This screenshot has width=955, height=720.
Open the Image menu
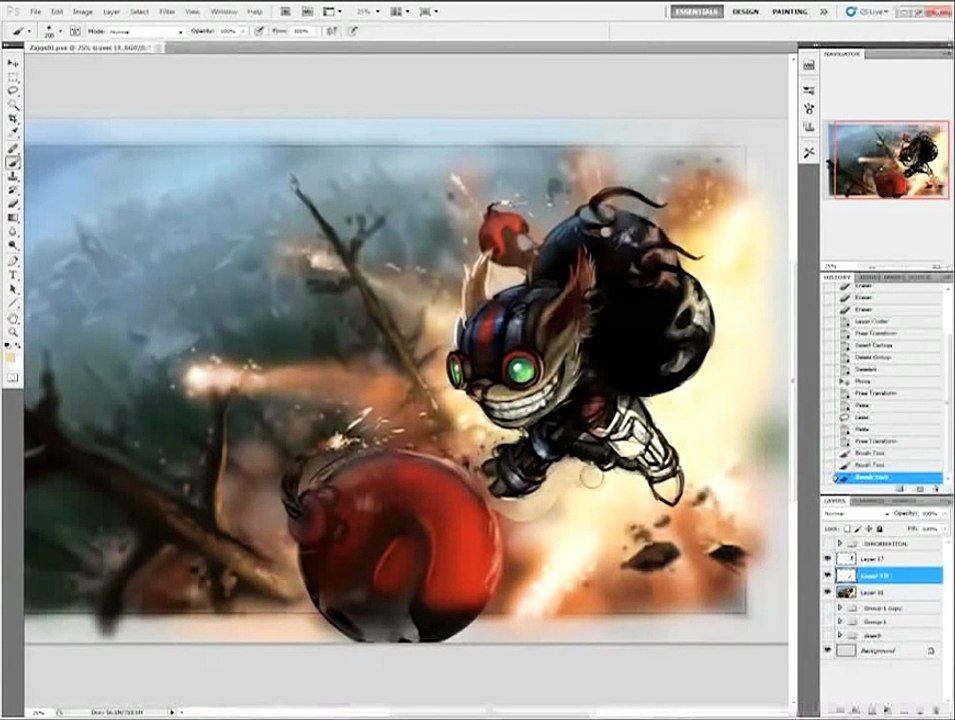[82, 12]
